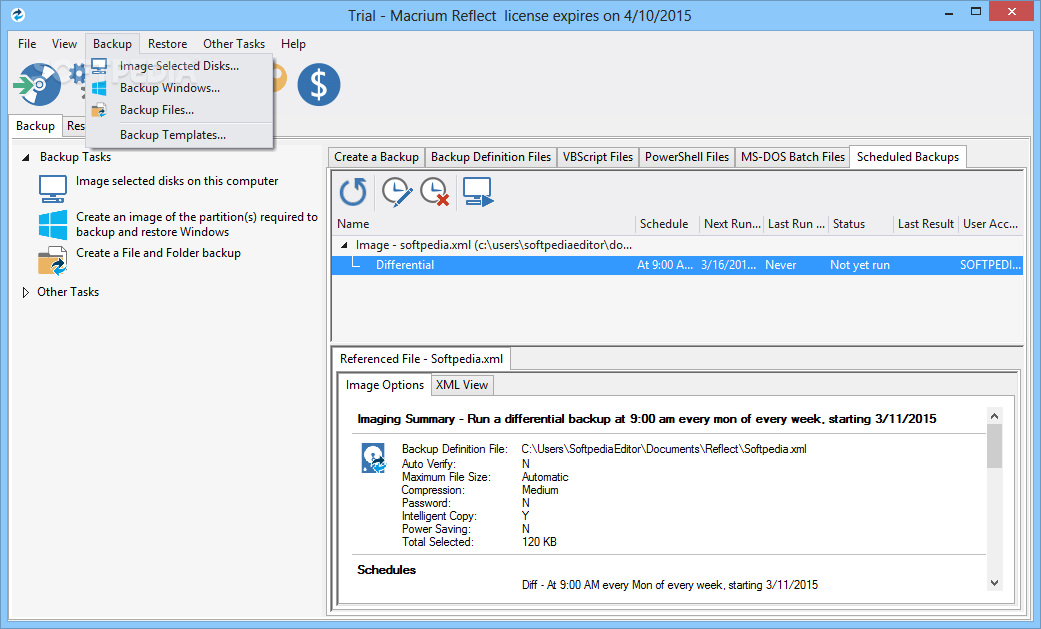Click the monitor icon for image selected disks task
The width and height of the screenshot is (1041, 629).
click(52, 189)
